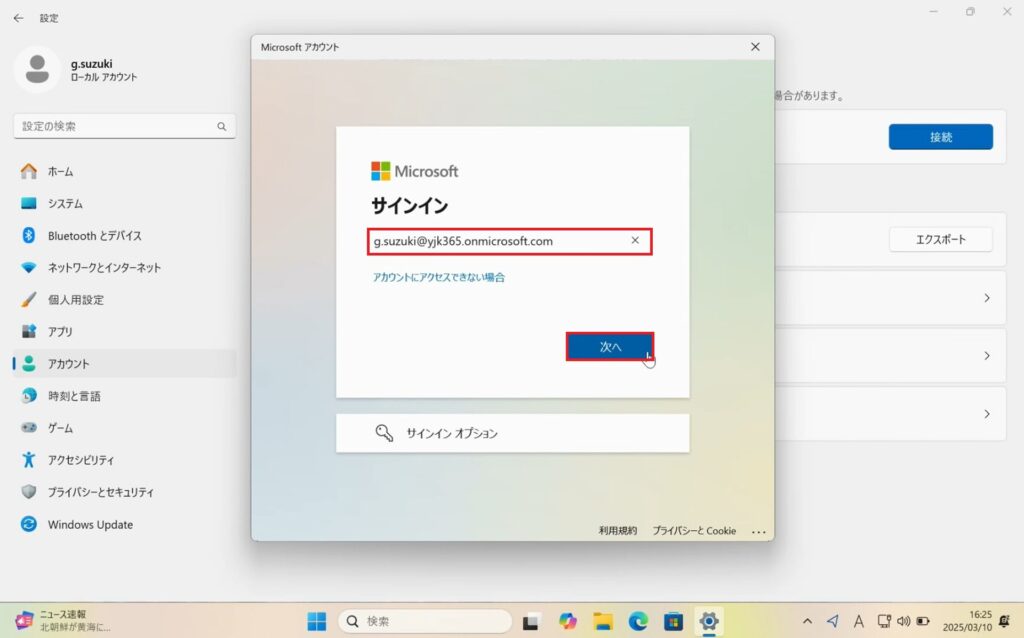This screenshot has height=638, width=1024.
Task: Open the g.suzuki local account profile
Action: click(76, 70)
